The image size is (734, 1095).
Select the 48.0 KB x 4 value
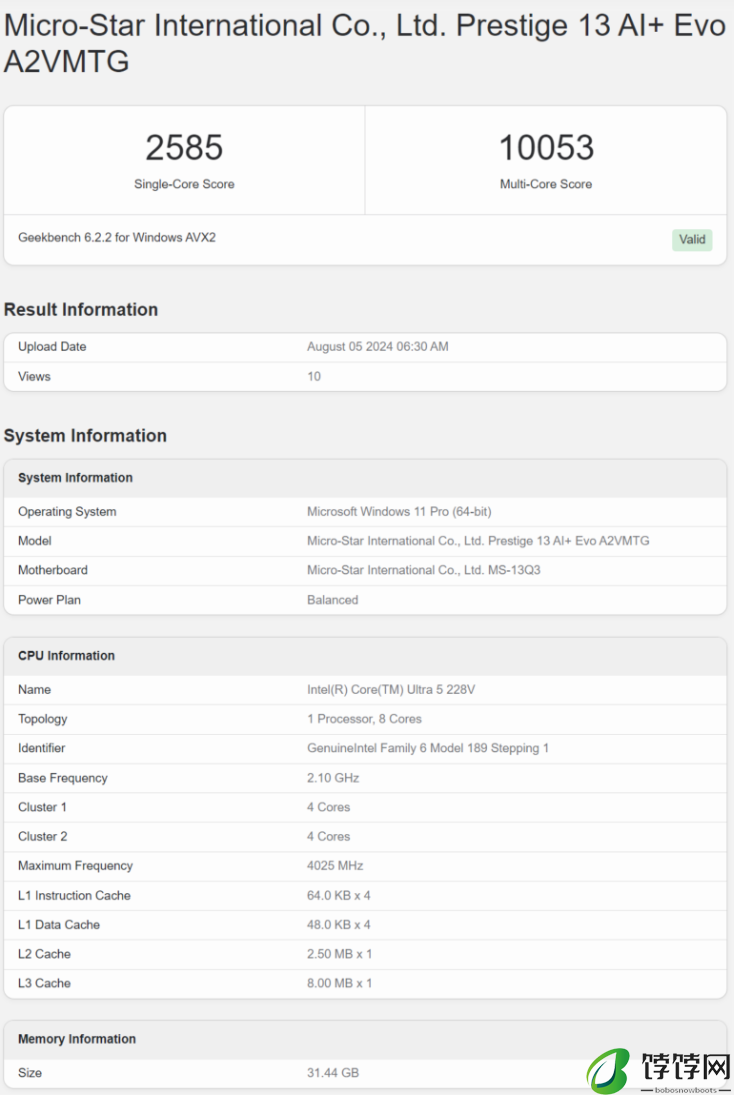(x=339, y=925)
